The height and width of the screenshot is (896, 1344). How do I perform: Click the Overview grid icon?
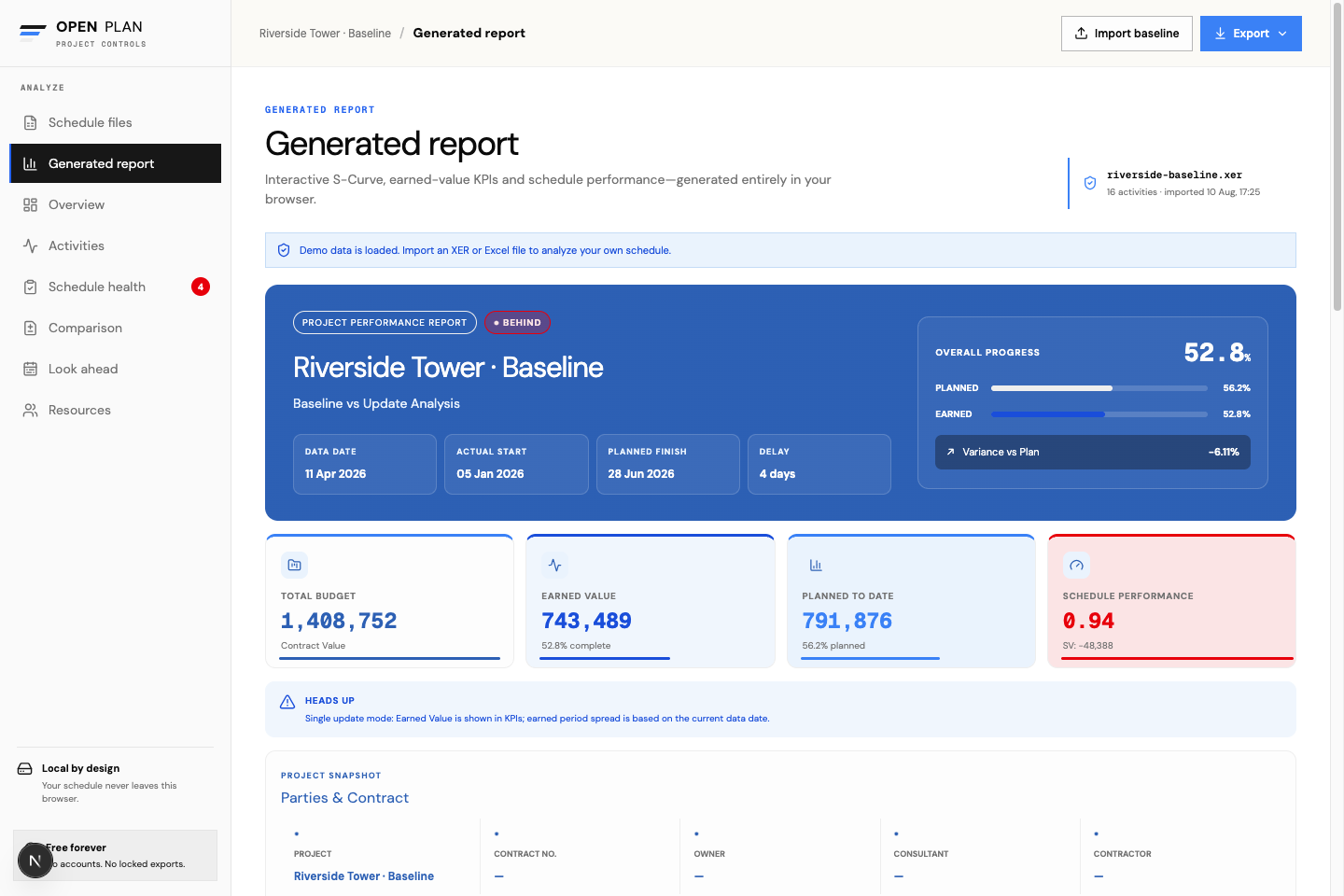tap(31, 204)
